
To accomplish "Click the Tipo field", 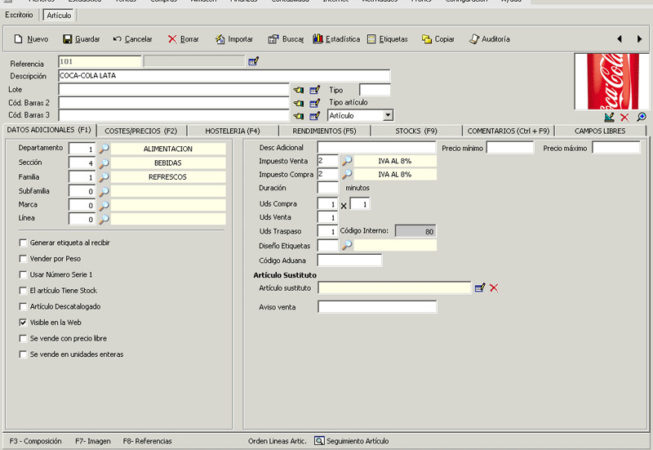I will coord(374,90).
